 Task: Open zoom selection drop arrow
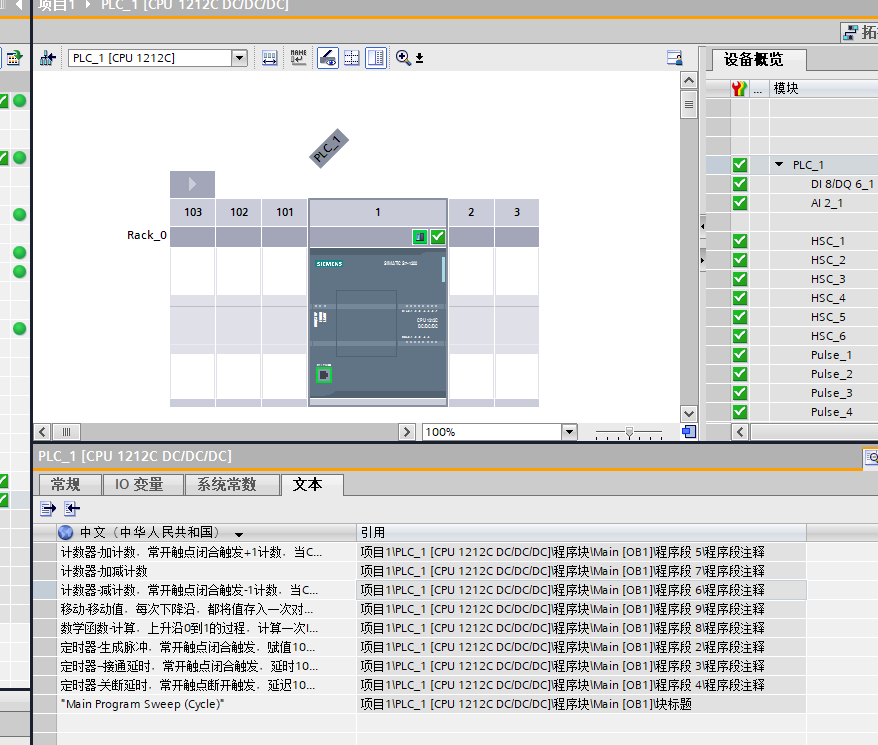(x=419, y=58)
